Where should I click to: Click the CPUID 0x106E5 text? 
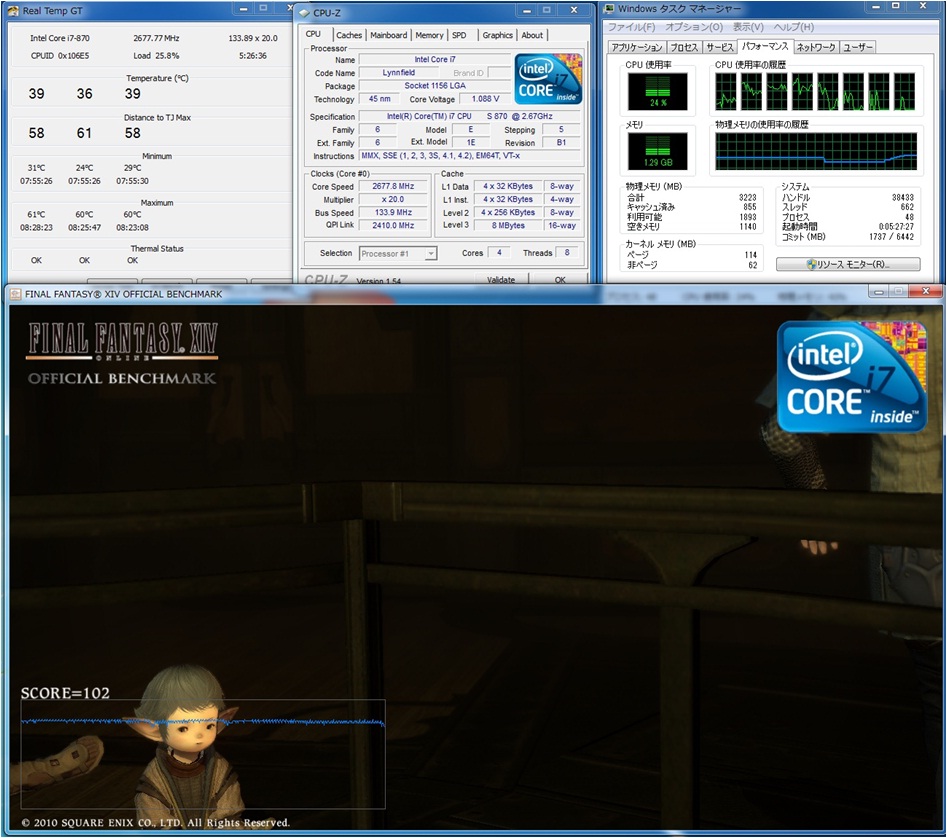pos(60,56)
